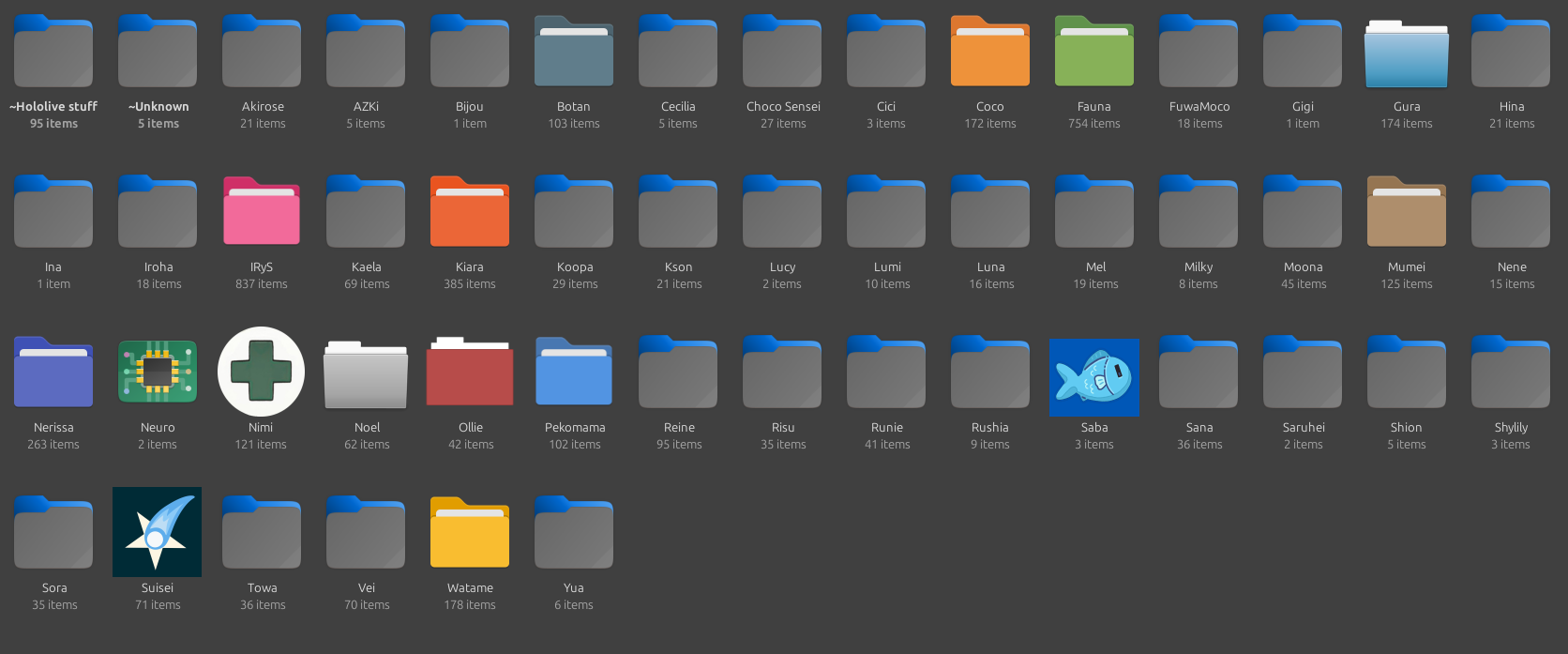The image size is (1568, 654).
Task: Select the Nimi green cross icon
Action: (262, 372)
